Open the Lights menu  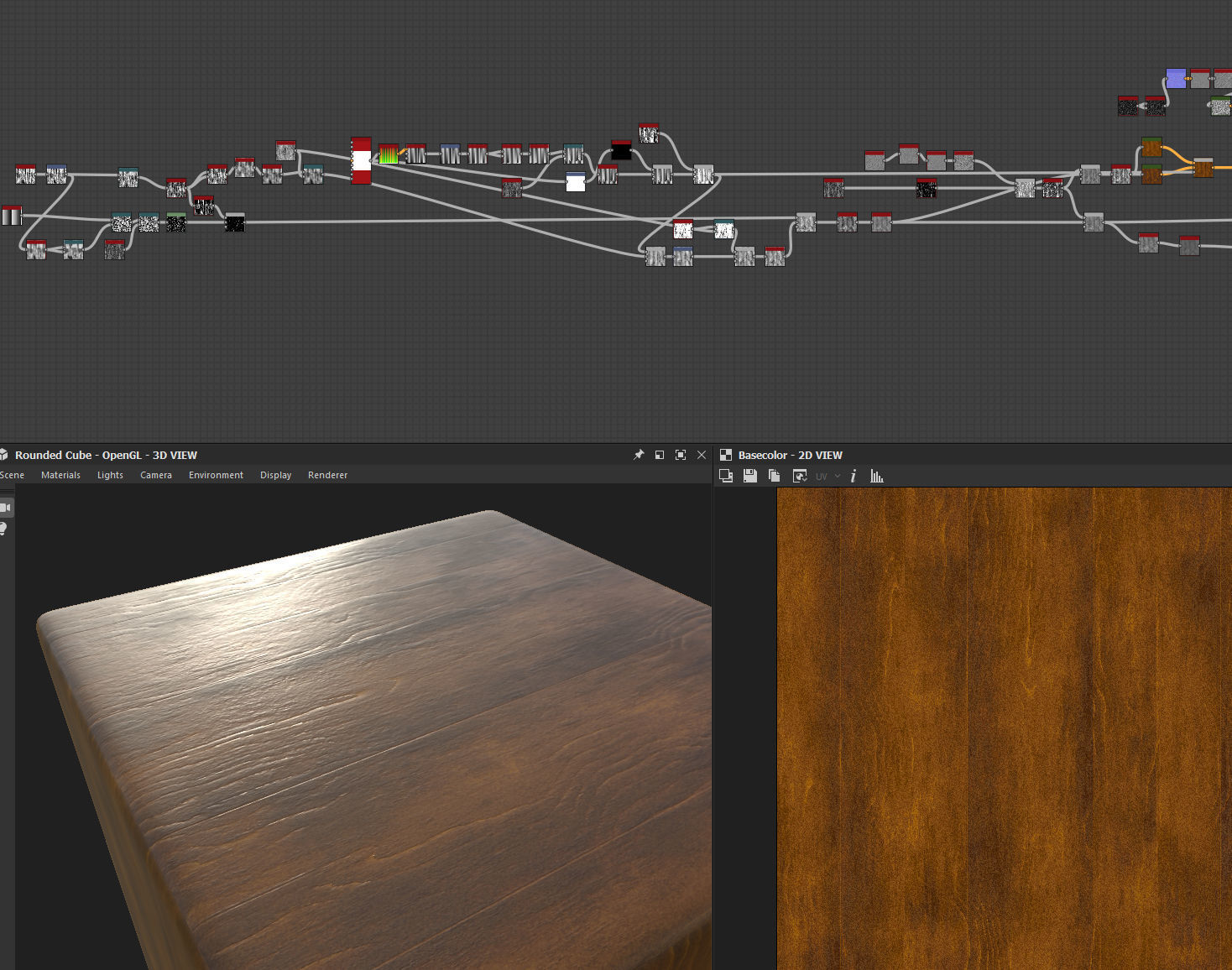(110, 475)
